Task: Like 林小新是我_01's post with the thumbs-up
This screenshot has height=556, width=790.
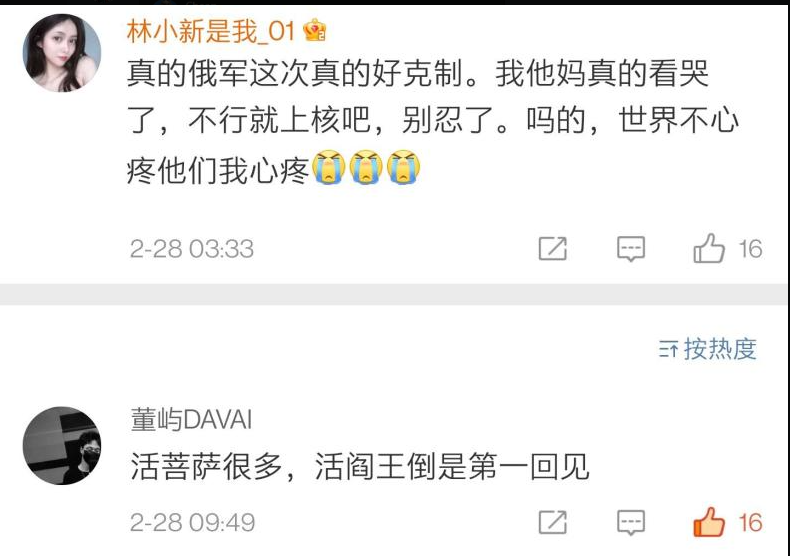Action: [x=709, y=248]
